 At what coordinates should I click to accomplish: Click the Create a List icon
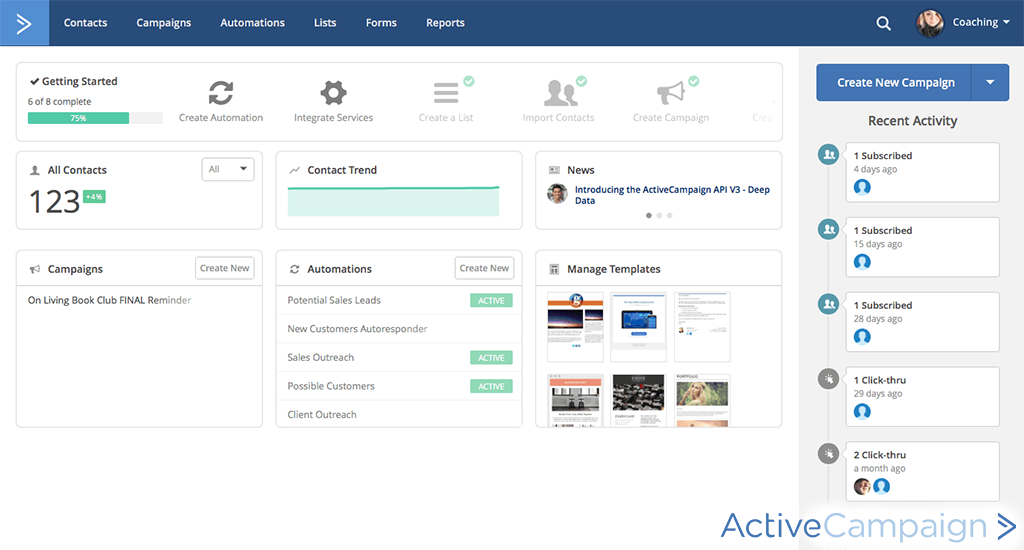[446, 93]
